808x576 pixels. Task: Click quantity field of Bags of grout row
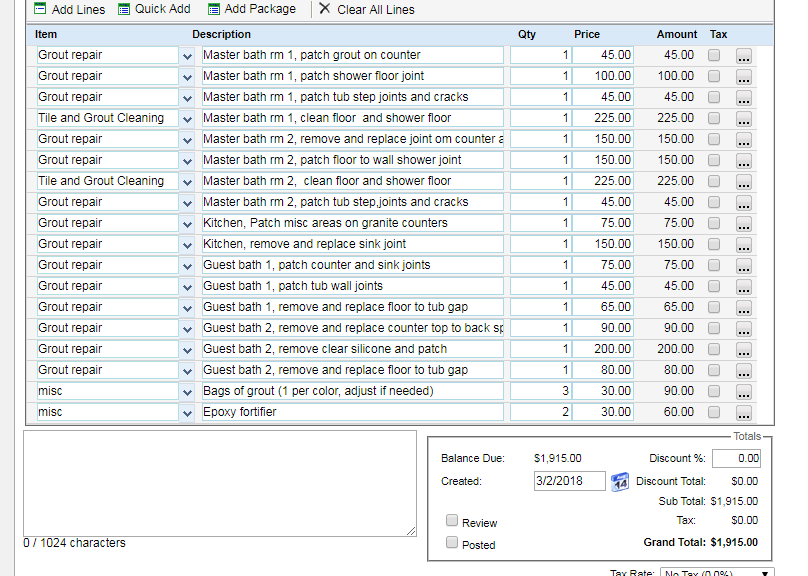tap(540, 391)
